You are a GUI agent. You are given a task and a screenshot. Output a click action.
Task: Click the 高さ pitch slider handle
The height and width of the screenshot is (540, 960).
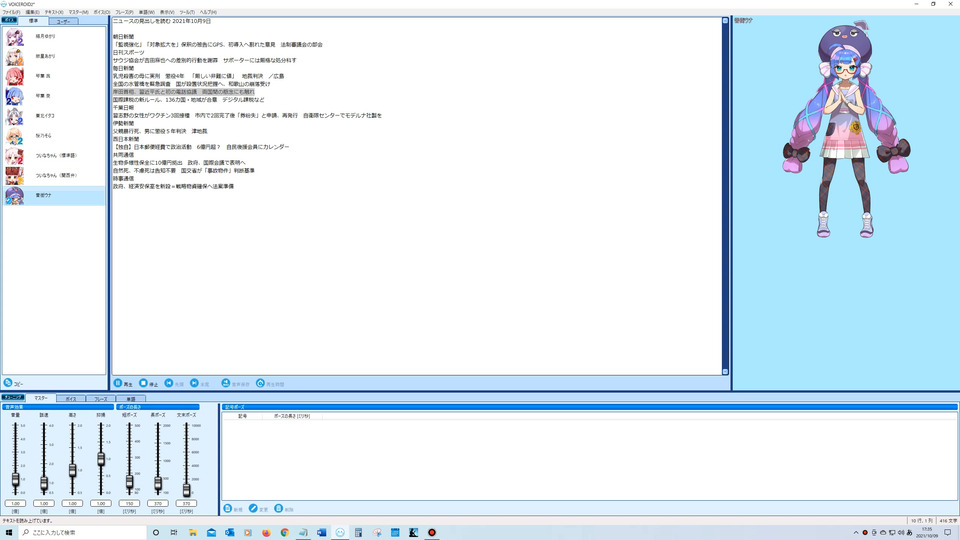pyautogui.click(x=72, y=470)
